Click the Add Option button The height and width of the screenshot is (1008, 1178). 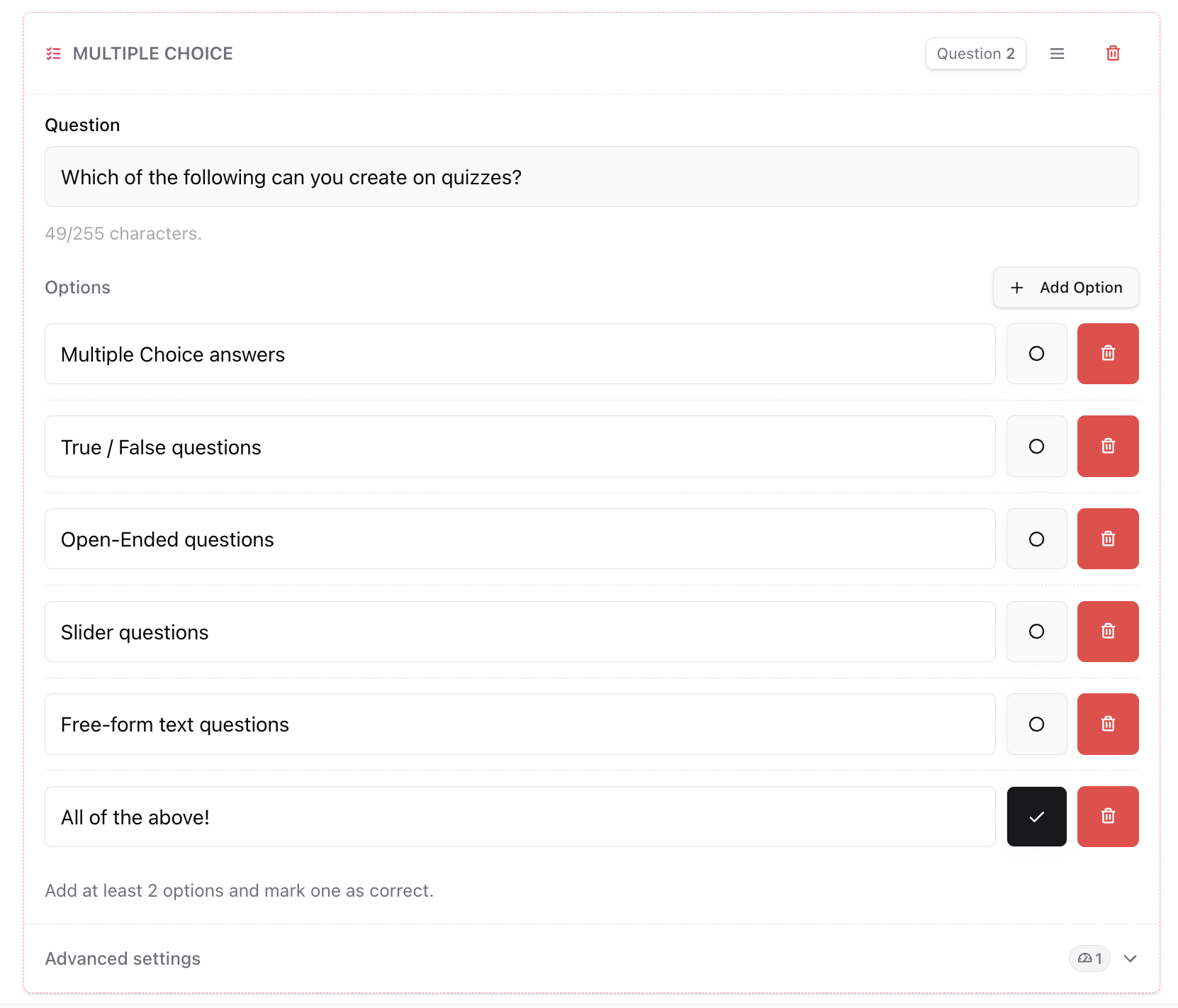1065,288
